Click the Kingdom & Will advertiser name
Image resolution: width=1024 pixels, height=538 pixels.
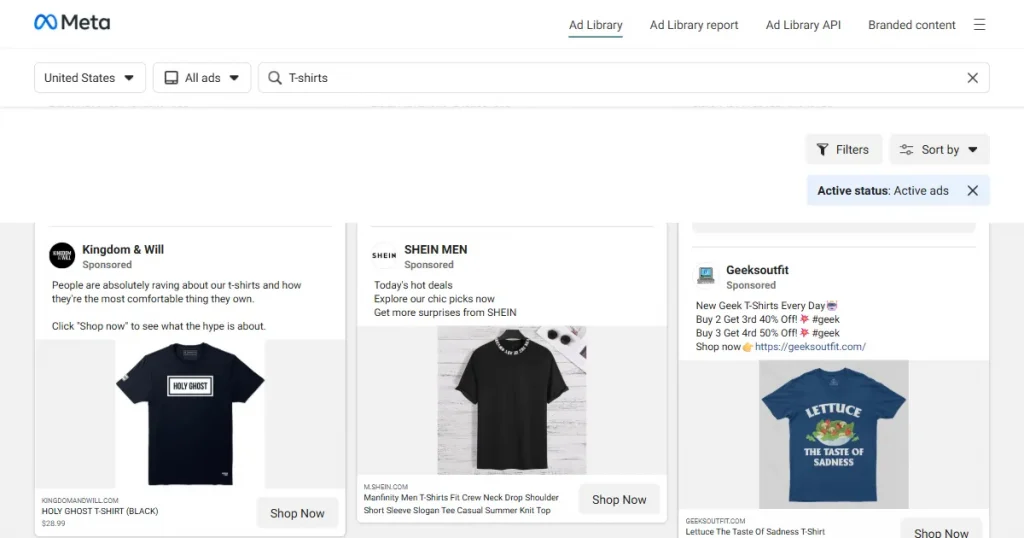point(123,249)
